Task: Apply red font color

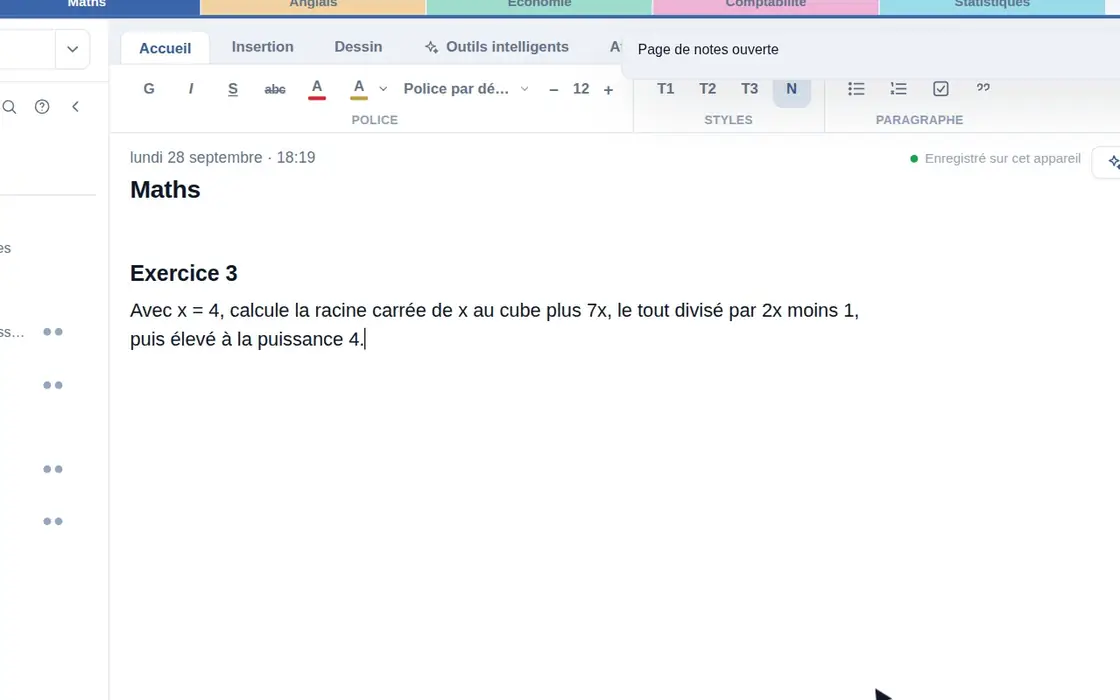Action: coord(317,89)
